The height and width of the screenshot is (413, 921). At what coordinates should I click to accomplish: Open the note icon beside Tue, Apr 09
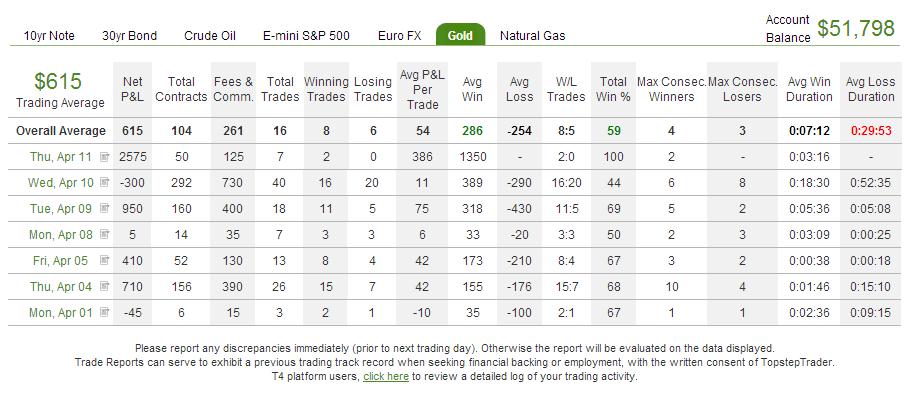[105, 209]
